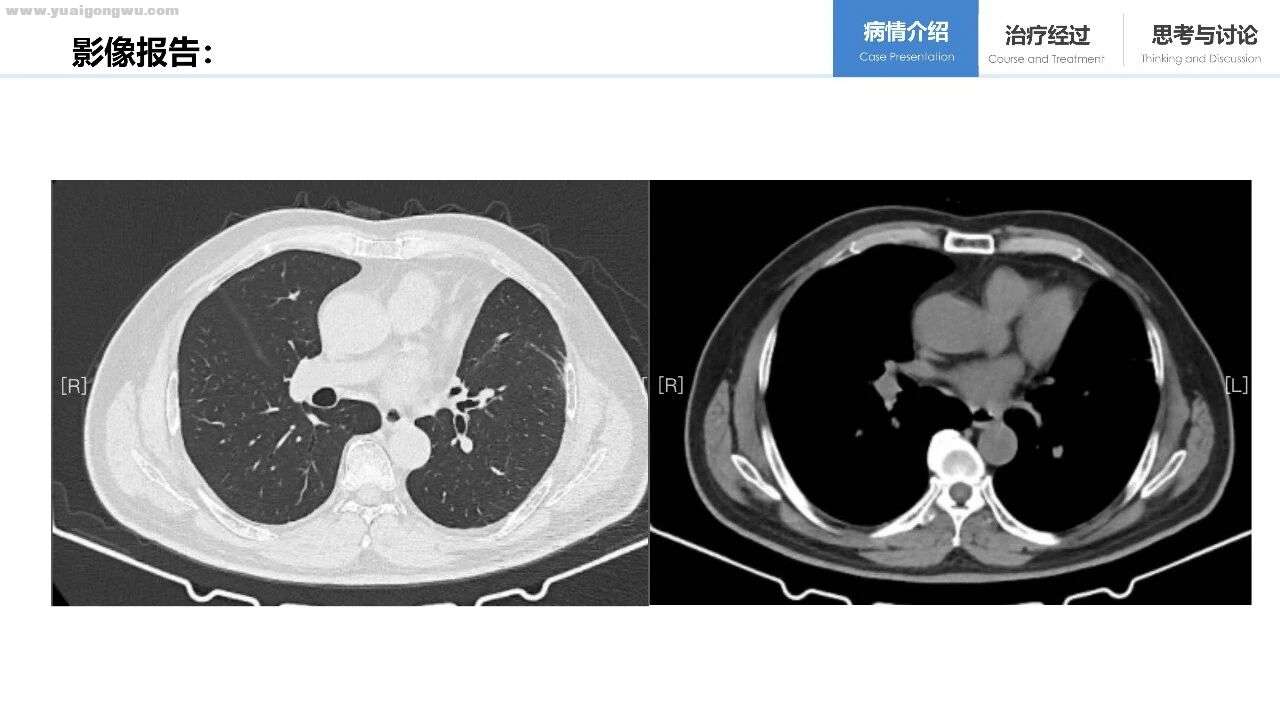Viewport: 1280px width, 720px height.
Task: Click the Thinking and Discussion English subtitle
Action: (x=1201, y=59)
